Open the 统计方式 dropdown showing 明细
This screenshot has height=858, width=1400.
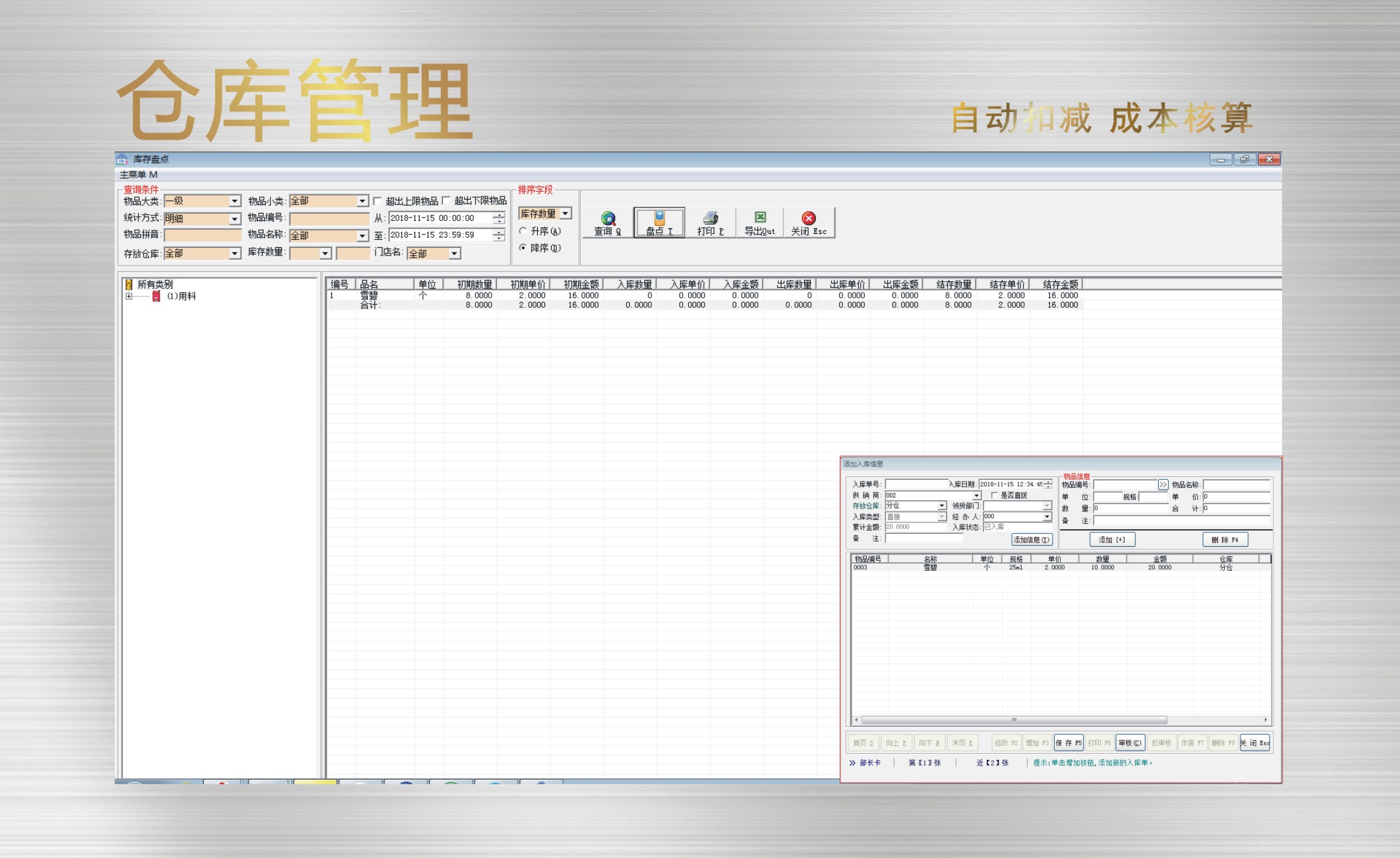coord(235,218)
